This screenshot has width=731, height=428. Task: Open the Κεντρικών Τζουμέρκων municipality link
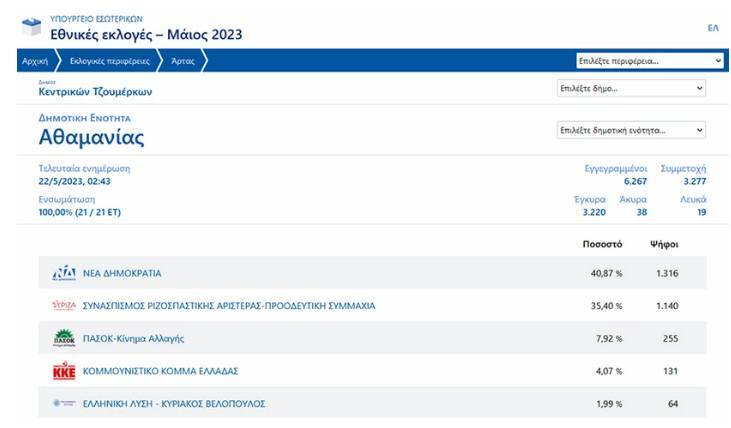point(95,92)
